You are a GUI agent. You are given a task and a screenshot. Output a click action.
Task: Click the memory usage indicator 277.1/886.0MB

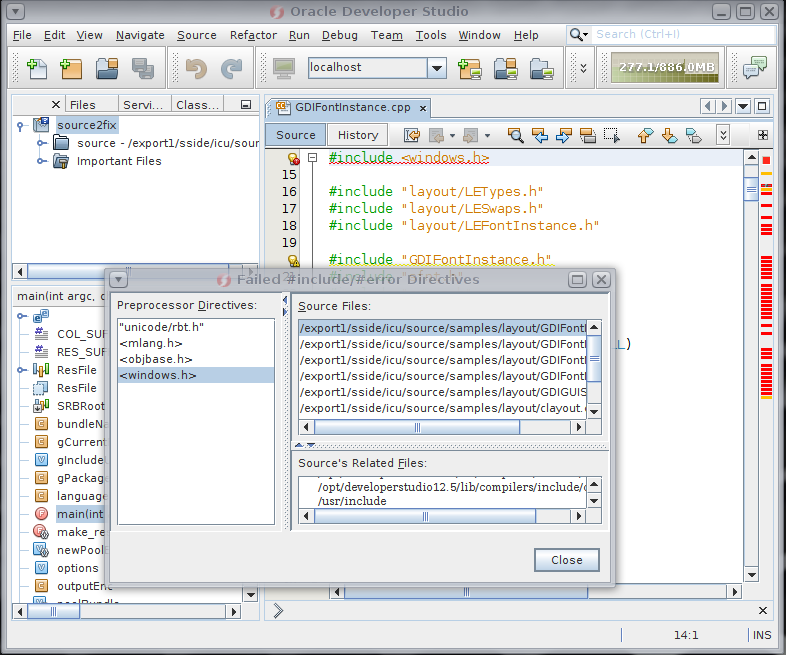(x=666, y=68)
